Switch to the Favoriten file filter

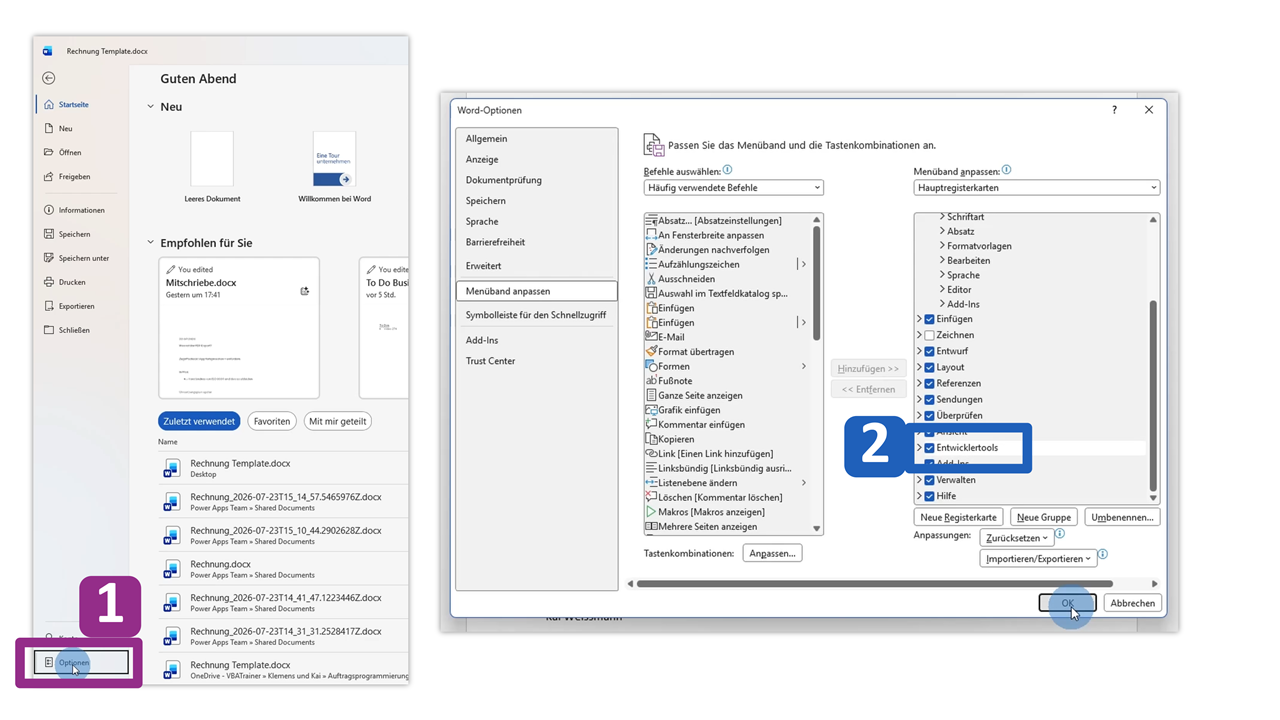[x=272, y=421]
